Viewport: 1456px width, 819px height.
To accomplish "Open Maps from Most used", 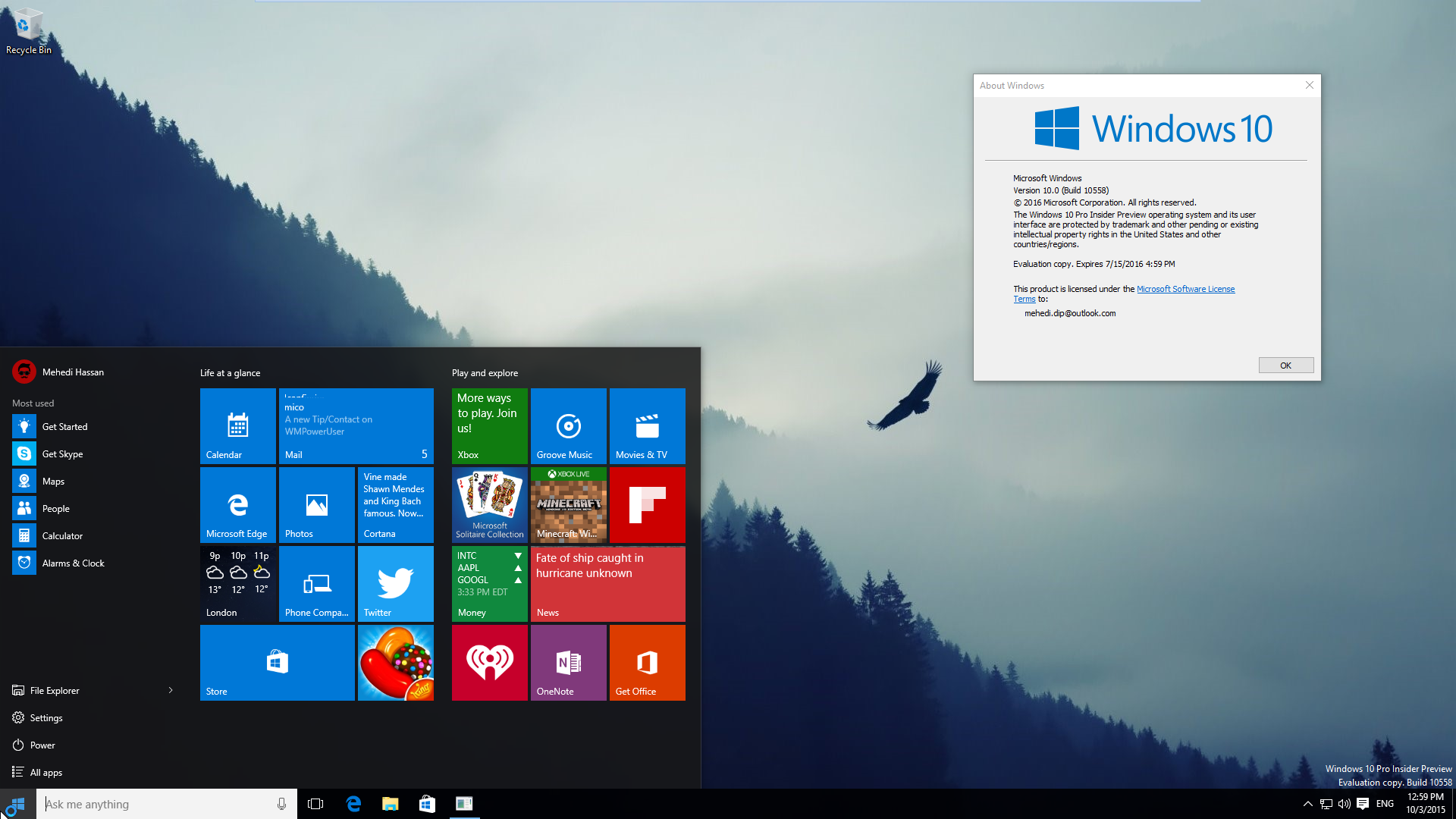I will click(94, 481).
